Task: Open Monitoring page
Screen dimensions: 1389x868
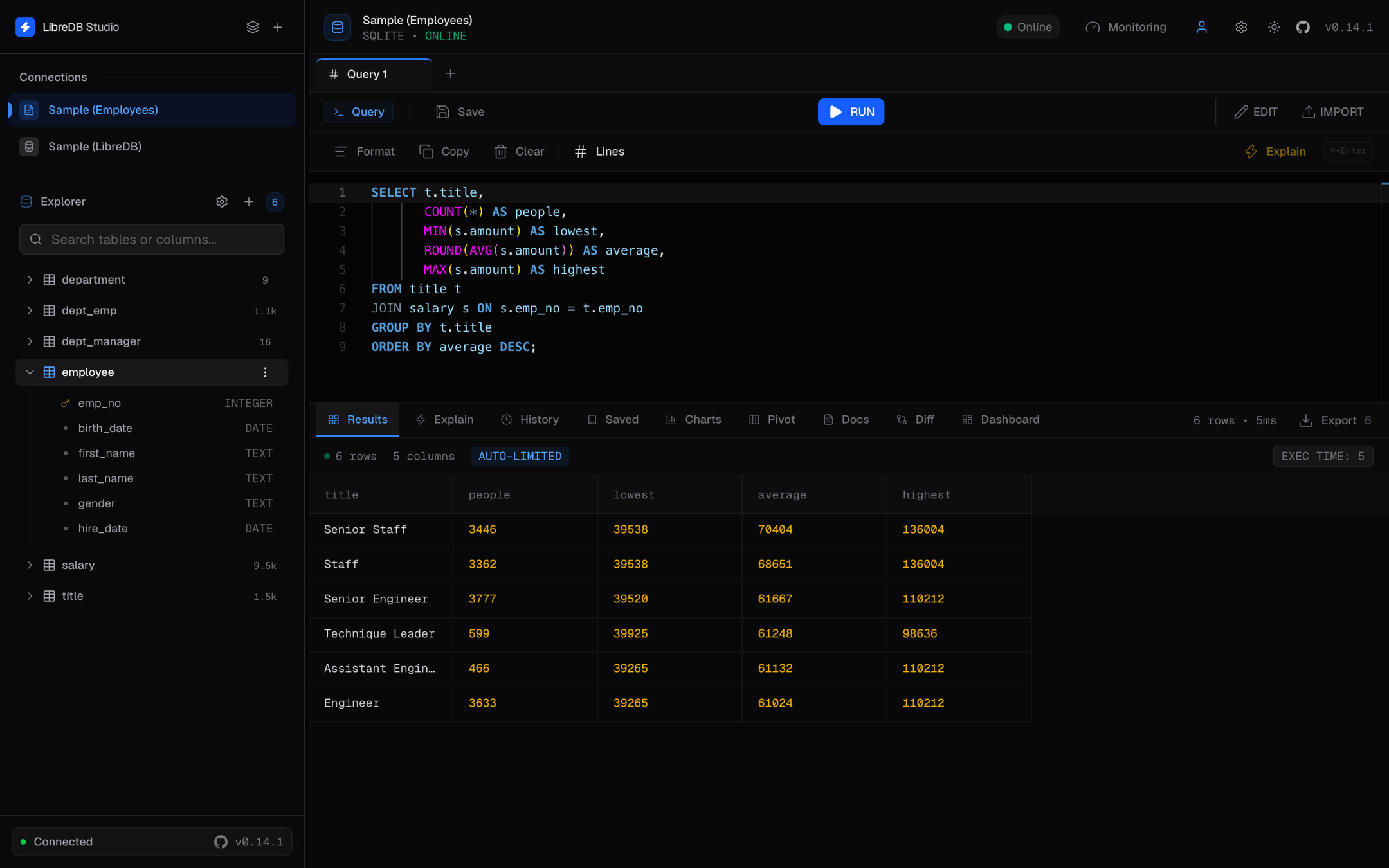Action: (1125, 27)
